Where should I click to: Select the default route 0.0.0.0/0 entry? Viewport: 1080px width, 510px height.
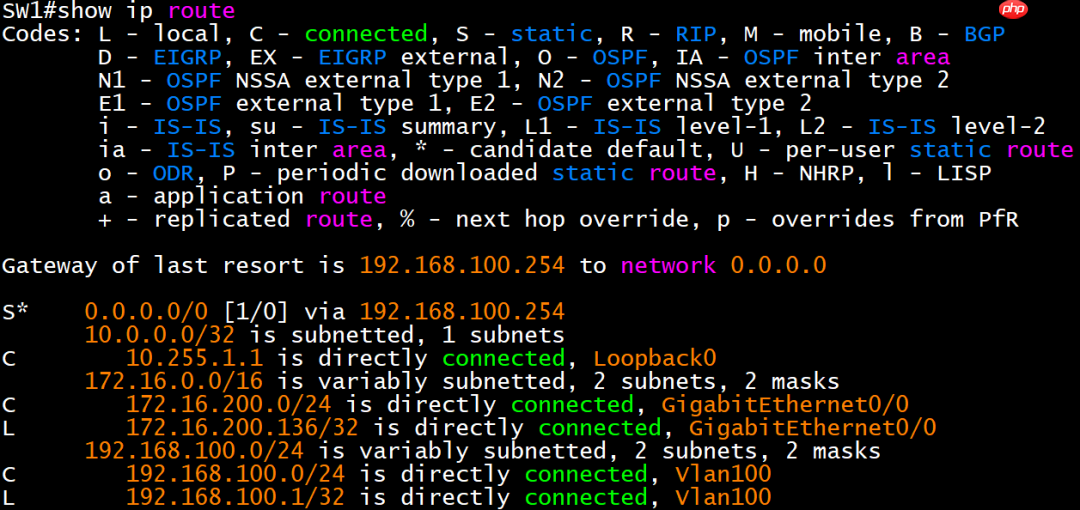[283, 312]
